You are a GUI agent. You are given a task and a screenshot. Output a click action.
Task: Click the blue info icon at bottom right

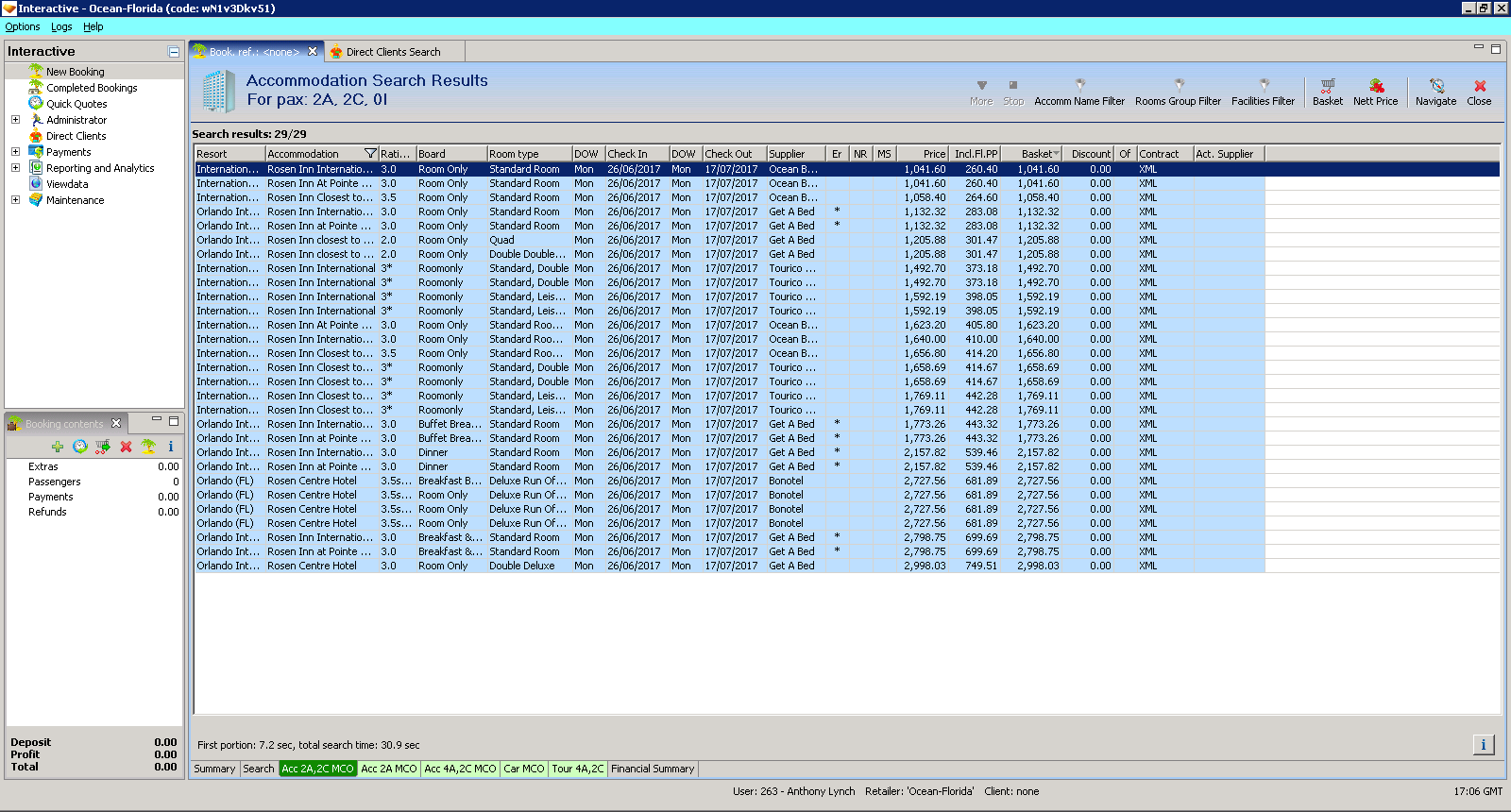(1483, 745)
